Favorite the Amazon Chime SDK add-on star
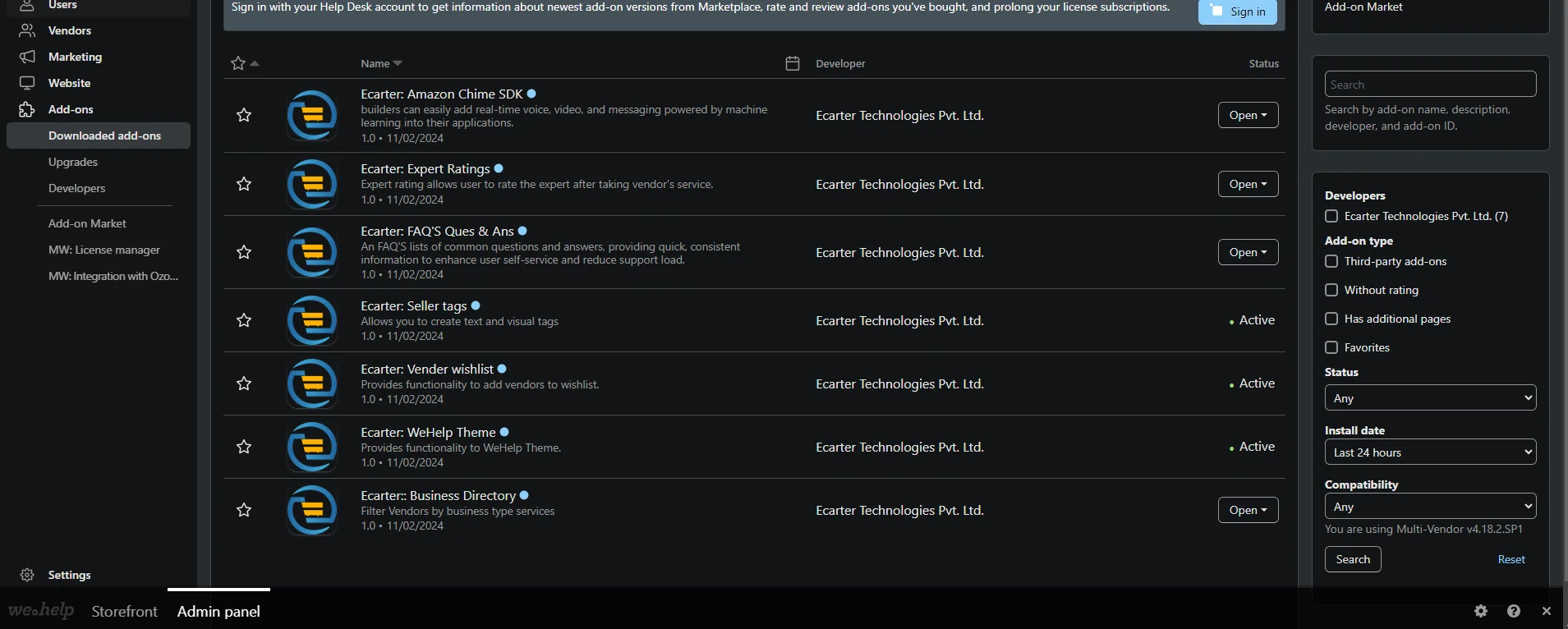Screen dimensions: 1568x629 coord(244,115)
